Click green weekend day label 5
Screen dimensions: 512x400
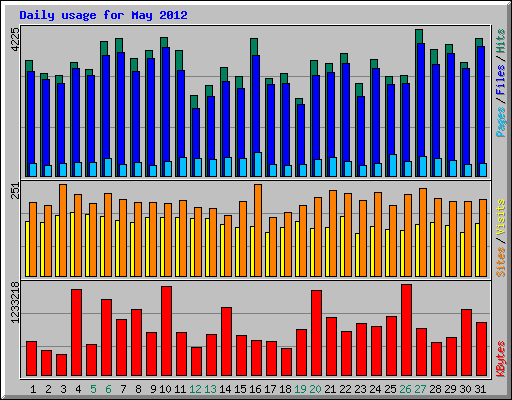pos(93,389)
